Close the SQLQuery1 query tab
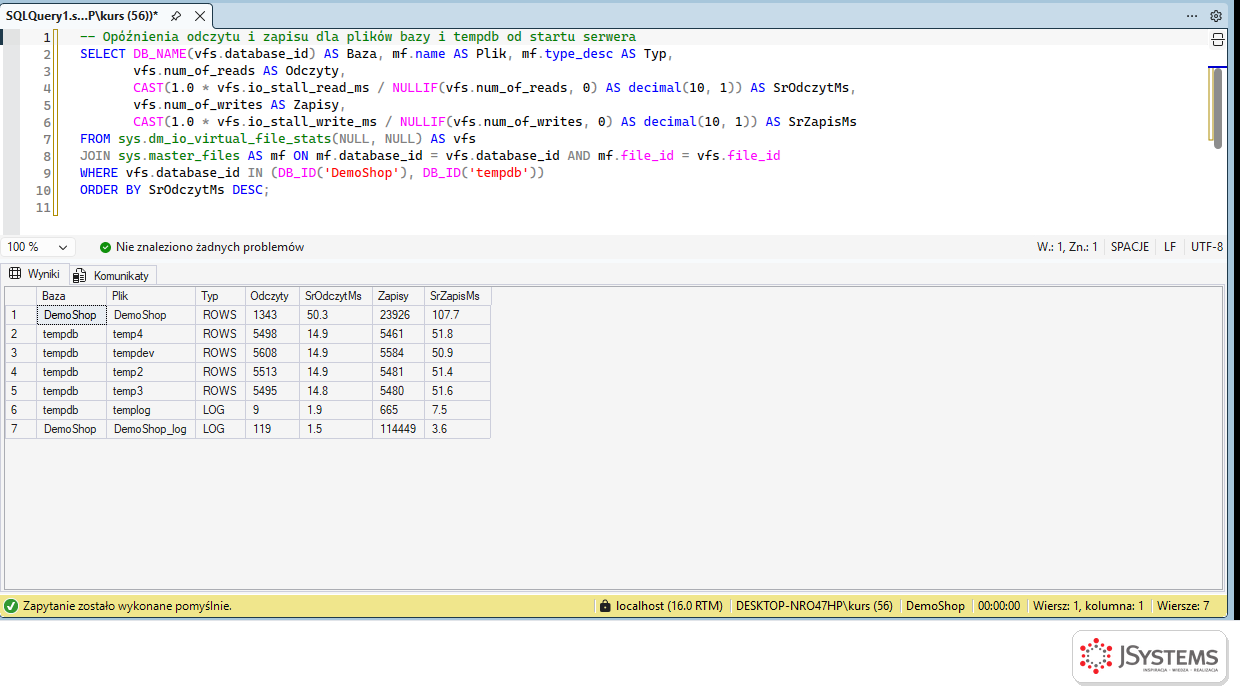The width and height of the screenshot is (1240, 692). point(200,16)
